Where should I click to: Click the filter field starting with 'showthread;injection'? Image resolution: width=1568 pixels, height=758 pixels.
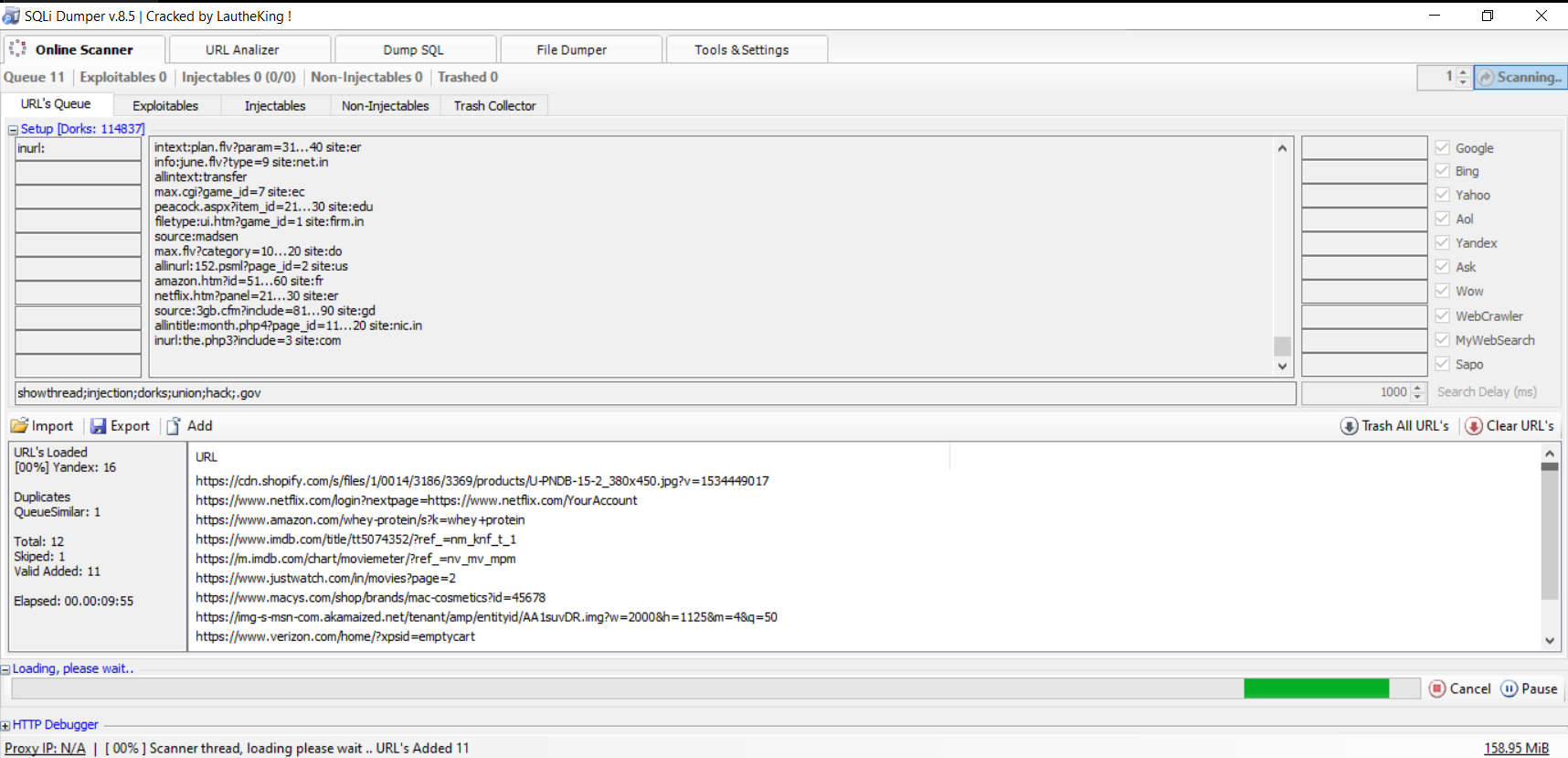[656, 393]
